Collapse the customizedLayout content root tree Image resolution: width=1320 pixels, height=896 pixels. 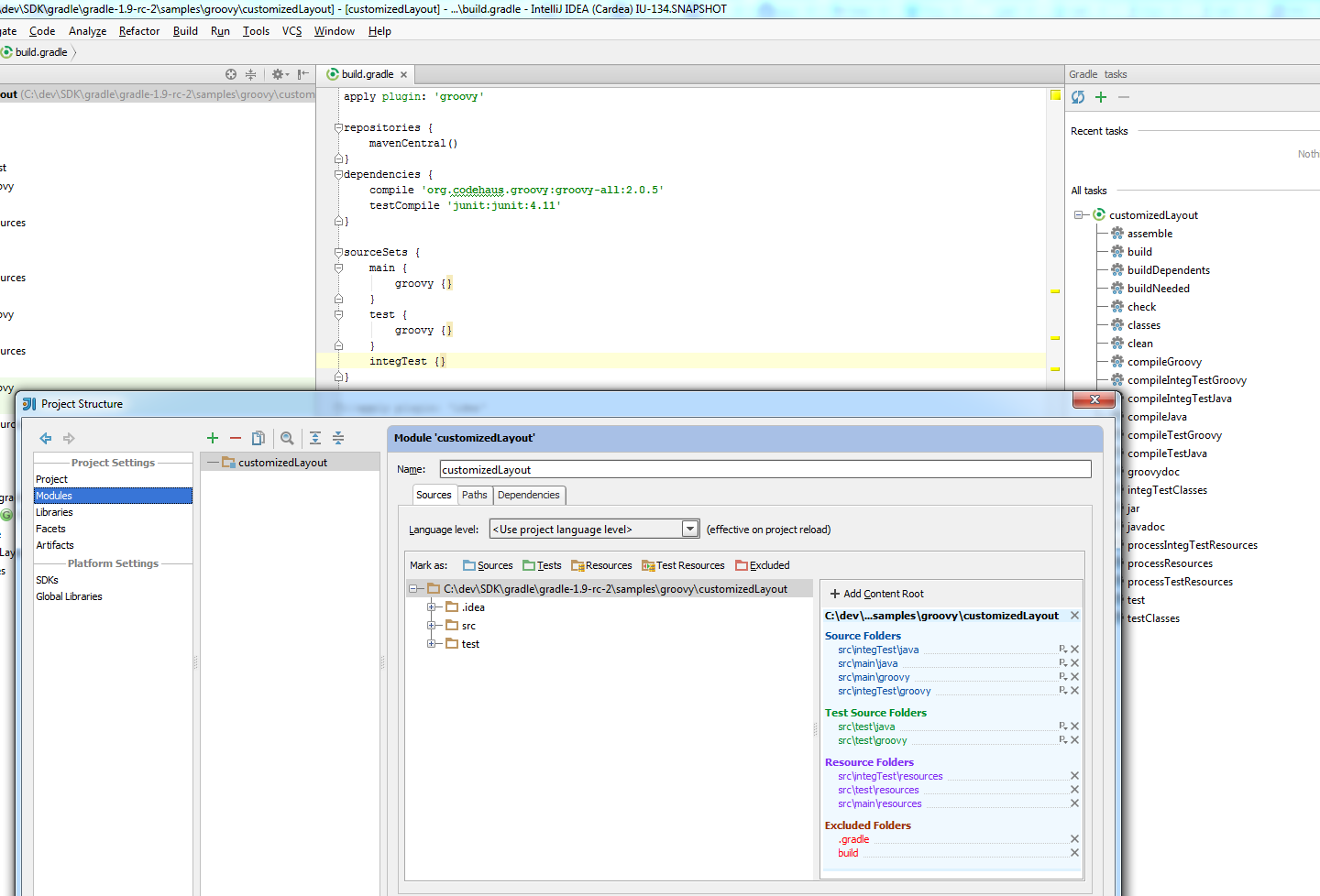[x=413, y=589]
